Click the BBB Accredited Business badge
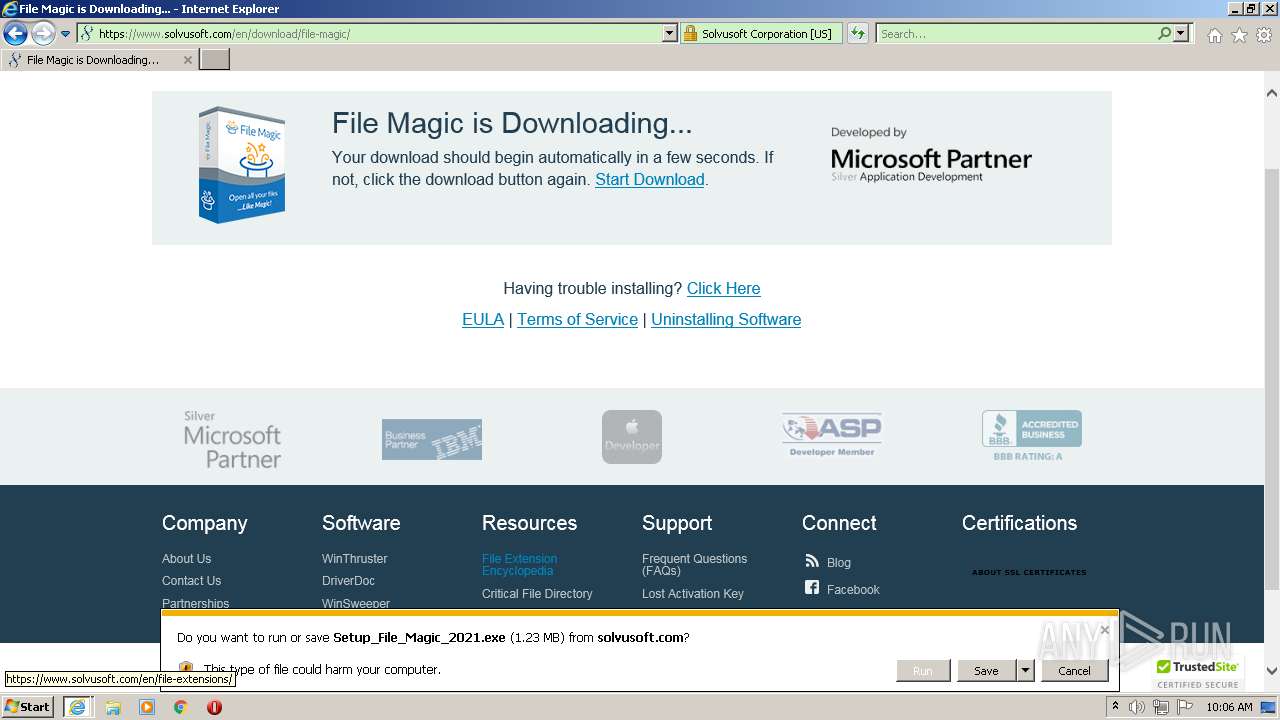Viewport: 1280px width, 720px height. (1031, 436)
